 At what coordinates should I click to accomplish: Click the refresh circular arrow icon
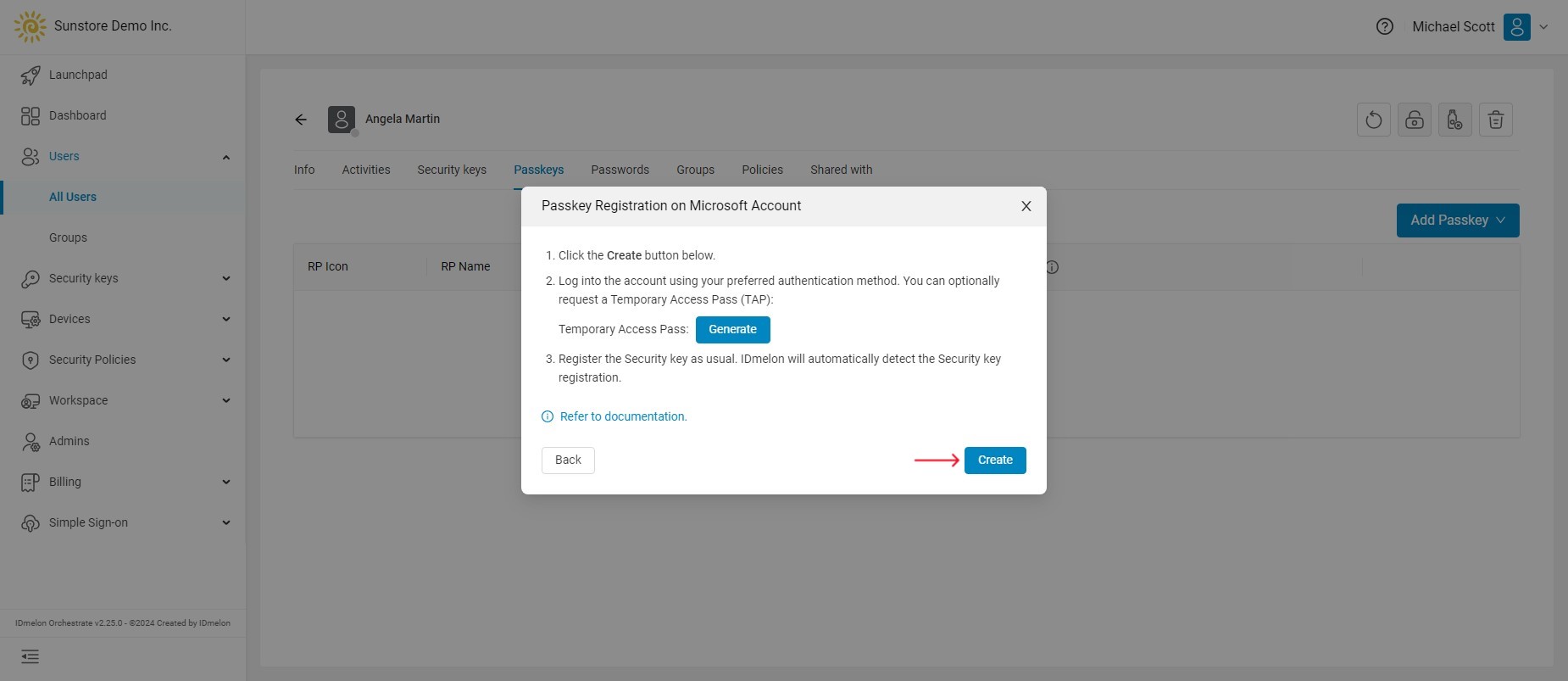coord(1374,120)
